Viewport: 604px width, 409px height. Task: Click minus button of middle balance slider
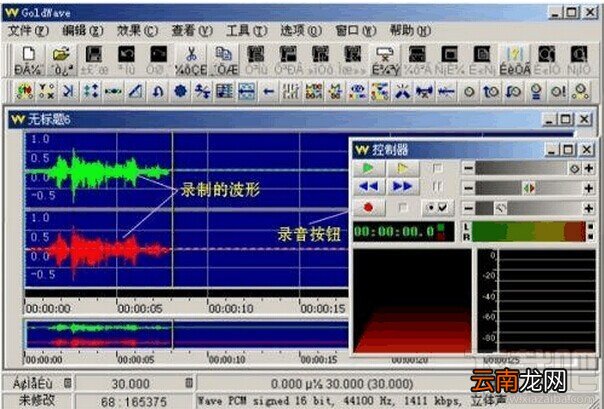pyautogui.click(x=468, y=188)
